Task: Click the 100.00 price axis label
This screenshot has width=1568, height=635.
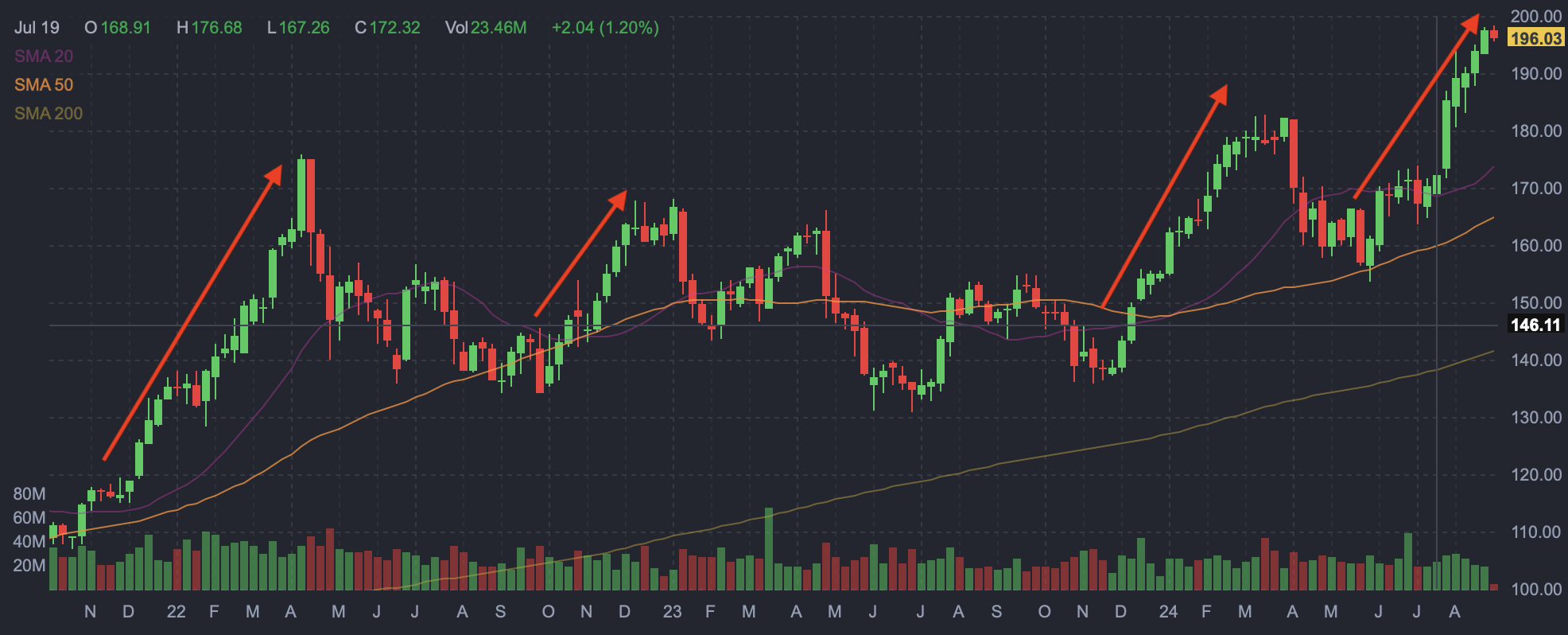Action: [1536, 589]
